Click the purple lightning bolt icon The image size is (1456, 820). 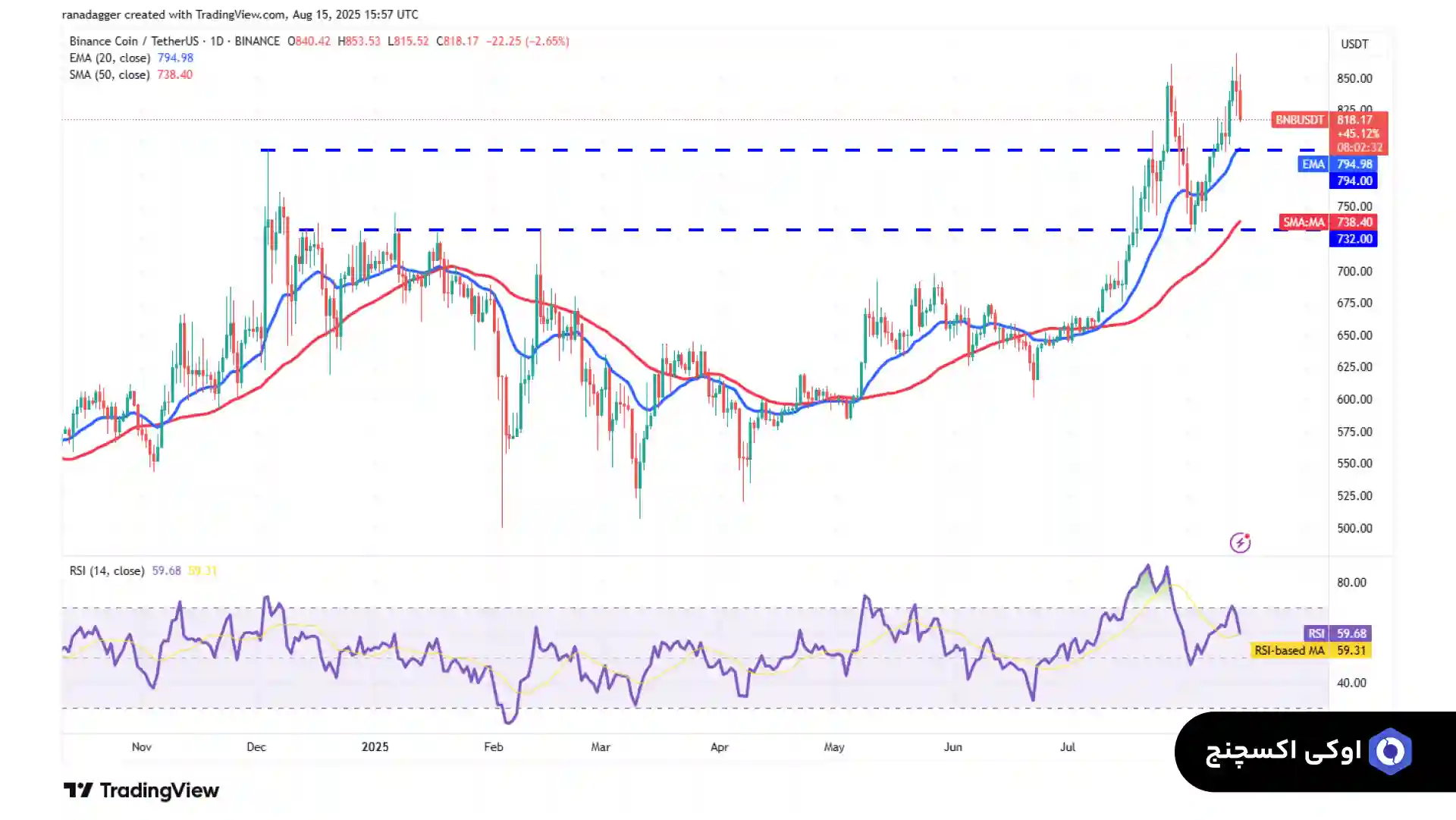[1240, 542]
